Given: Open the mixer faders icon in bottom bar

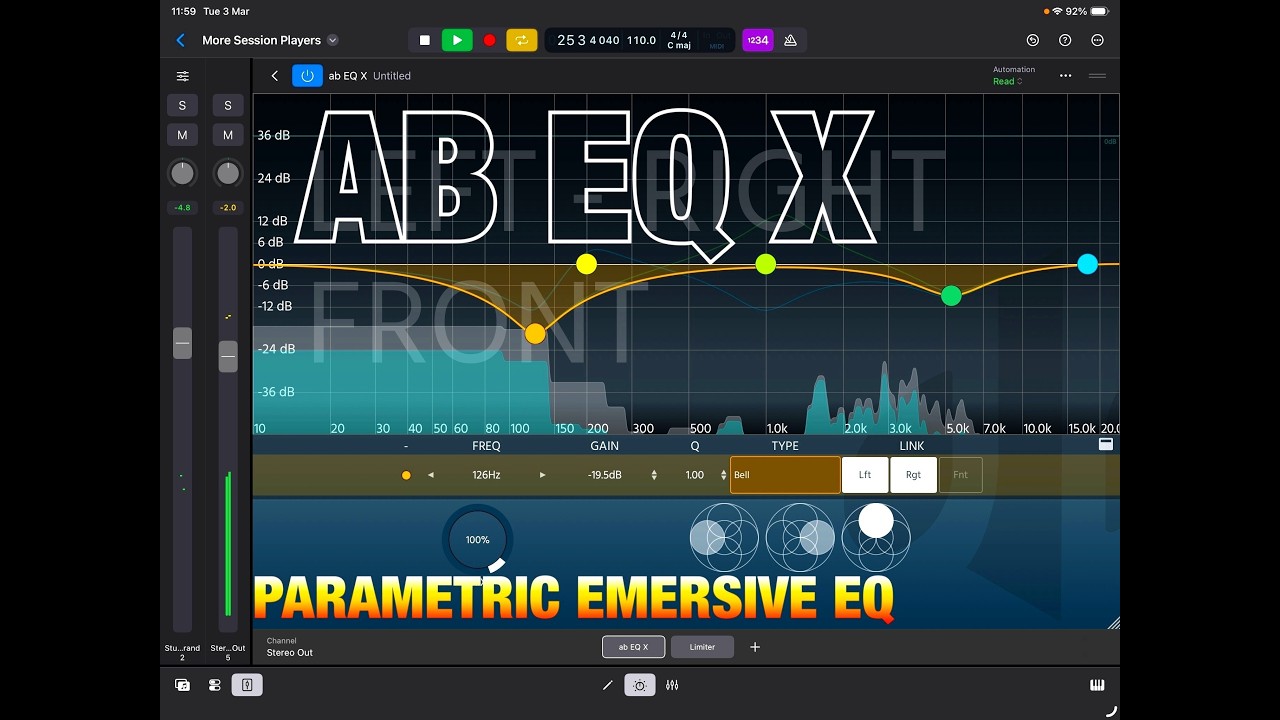Looking at the screenshot, I should pyautogui.click(x=672, y=685).
